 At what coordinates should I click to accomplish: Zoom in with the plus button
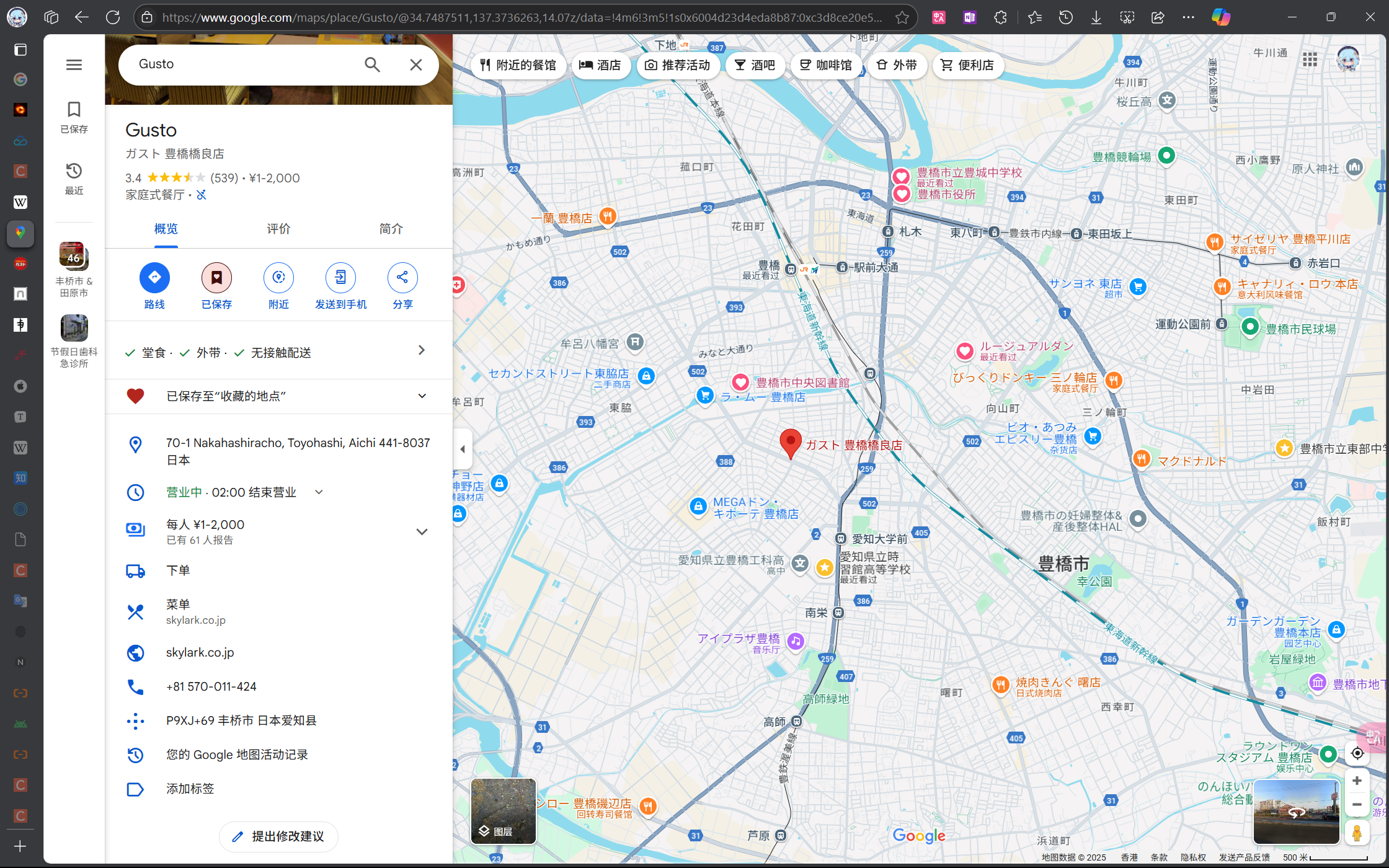click(1357, 781)
